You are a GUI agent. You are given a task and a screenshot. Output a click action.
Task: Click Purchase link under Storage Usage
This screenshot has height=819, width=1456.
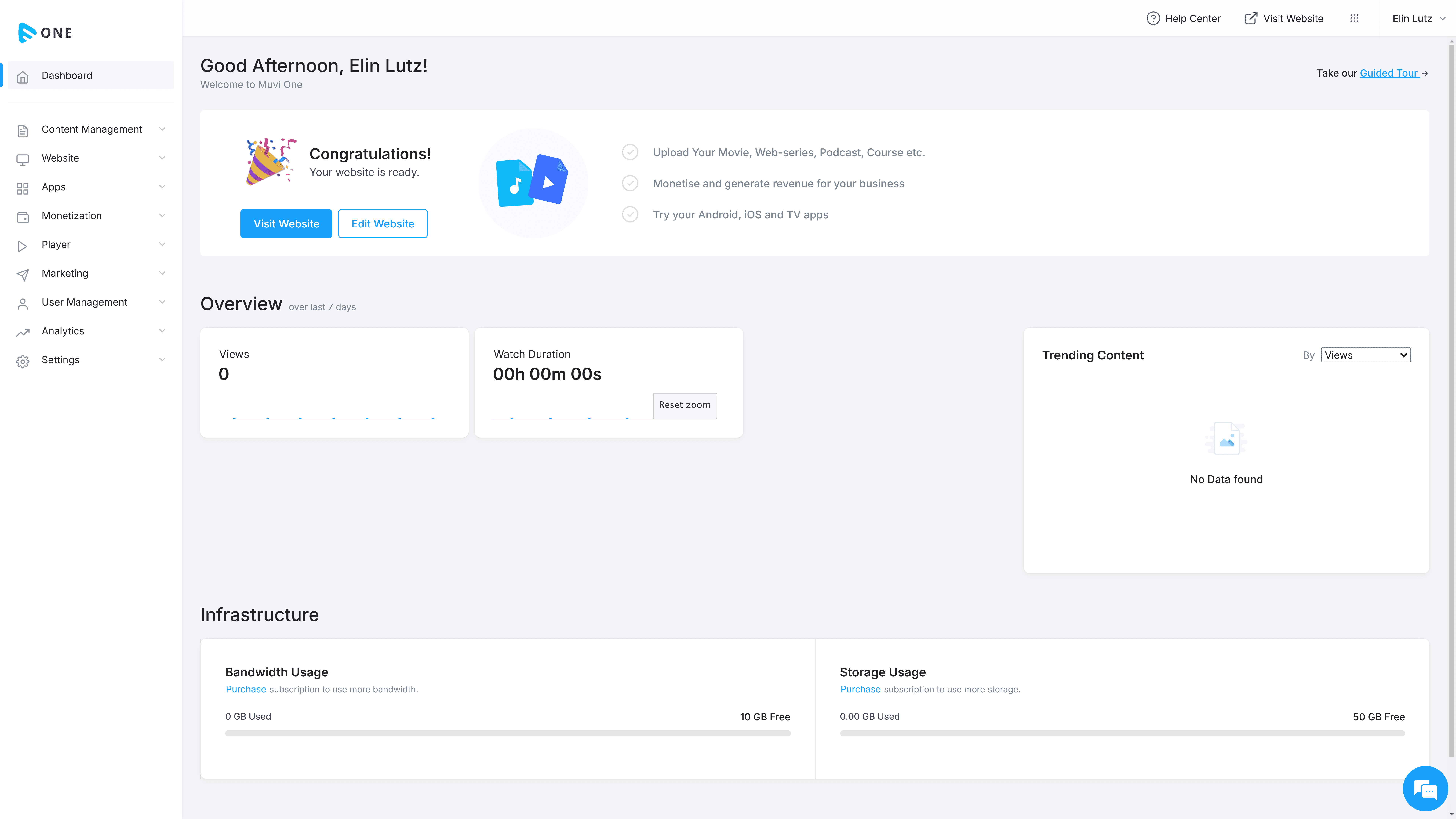[x=860, y=690]
